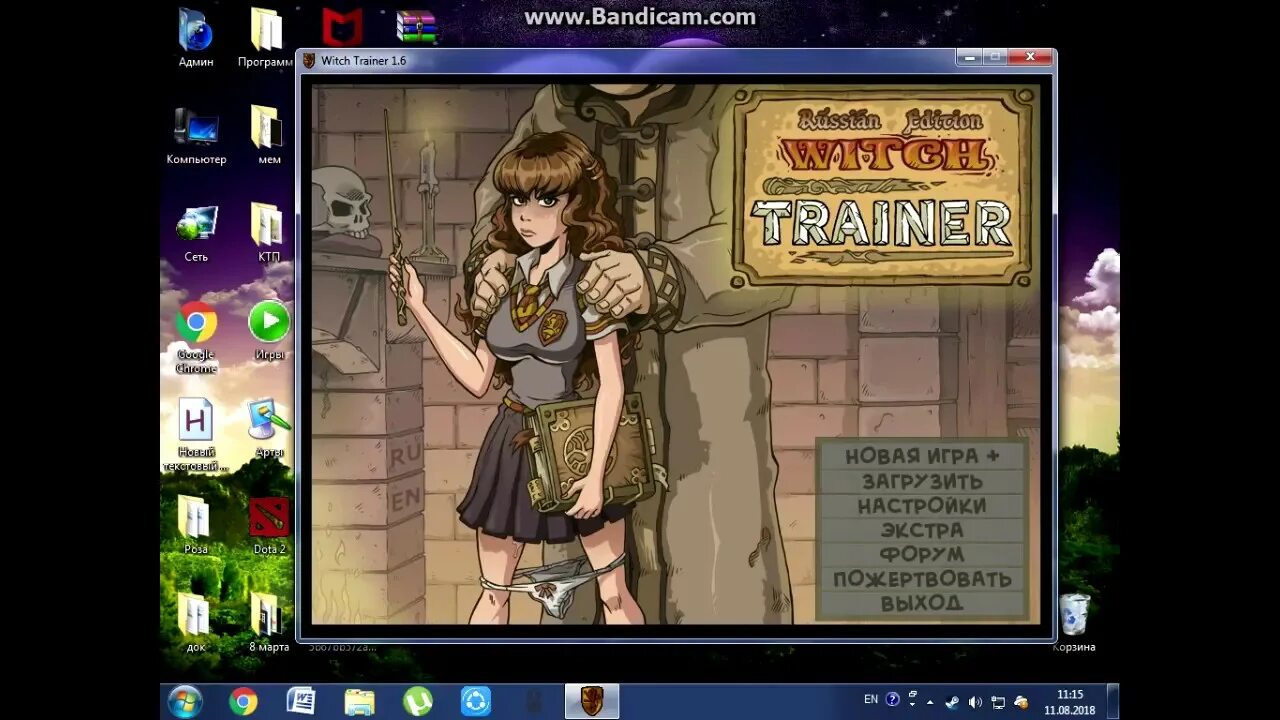The height and width of the screenshot is (720, 1280).
Task: Select the док folder icon
Action: [196, 622]
